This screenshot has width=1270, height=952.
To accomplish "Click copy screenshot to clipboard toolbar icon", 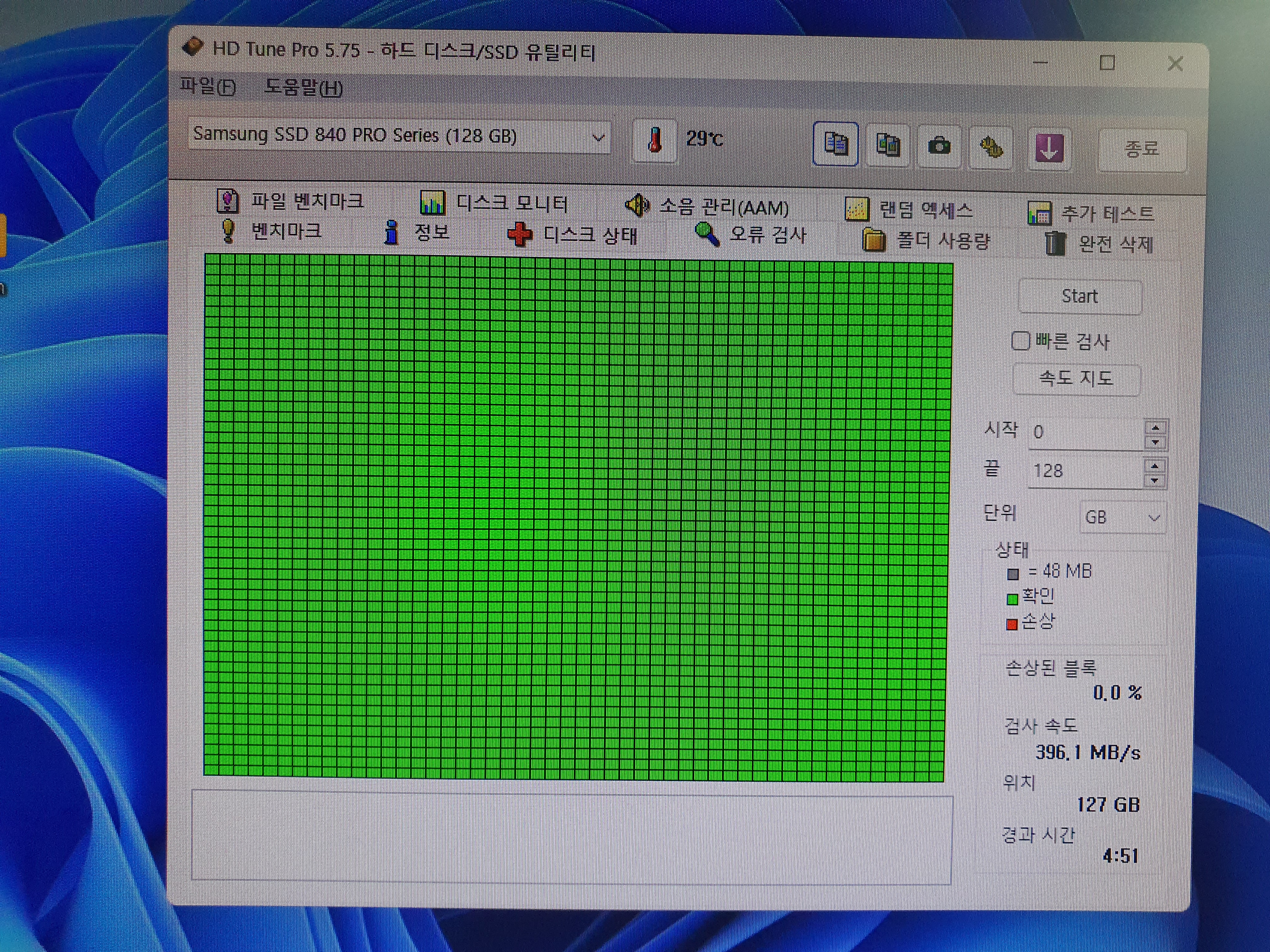I will point(887,145).
